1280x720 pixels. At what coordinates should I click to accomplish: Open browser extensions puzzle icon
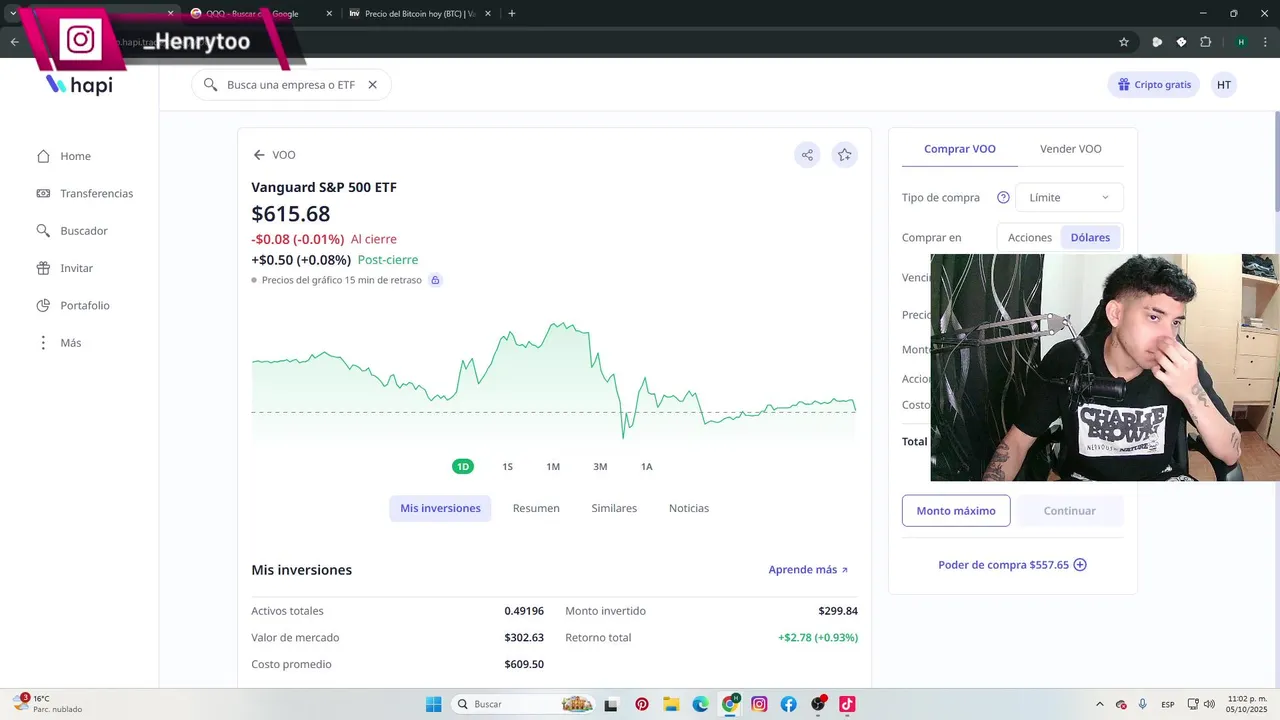pyautogui.click(x=1205, y=42)
